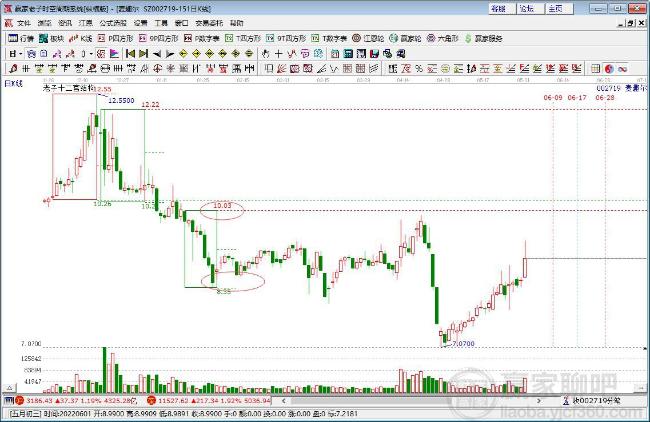Open the 9P四方形 tool
Screen dimensions: 650x422
pyautogui.click(x=158, y=39)
